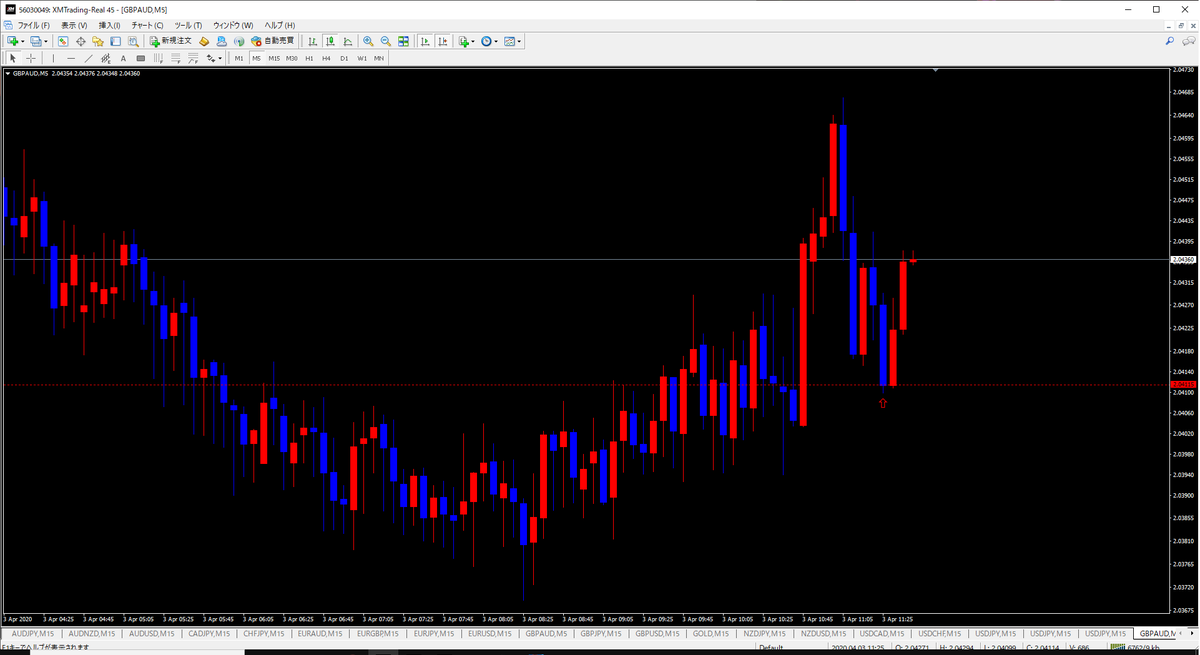Open the チャート (C) menu
The height and width of the screenshot is (655, 1200).
point(147,24)
